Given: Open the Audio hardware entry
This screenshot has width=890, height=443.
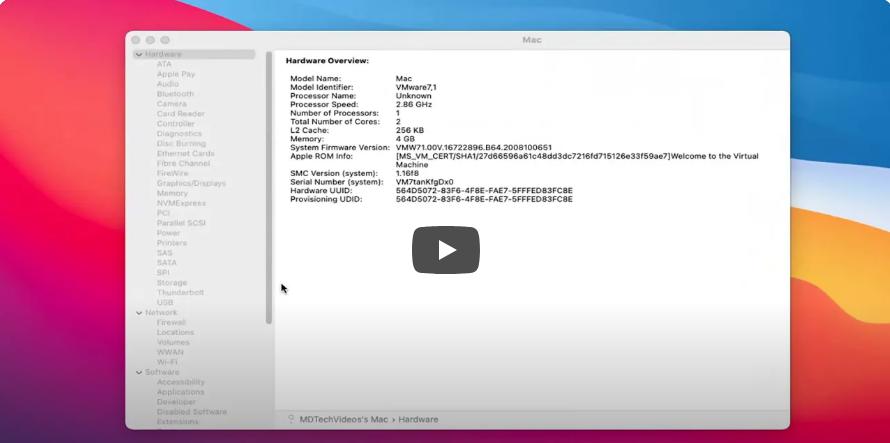Looking at the screenshot, I should click(168, 84).
